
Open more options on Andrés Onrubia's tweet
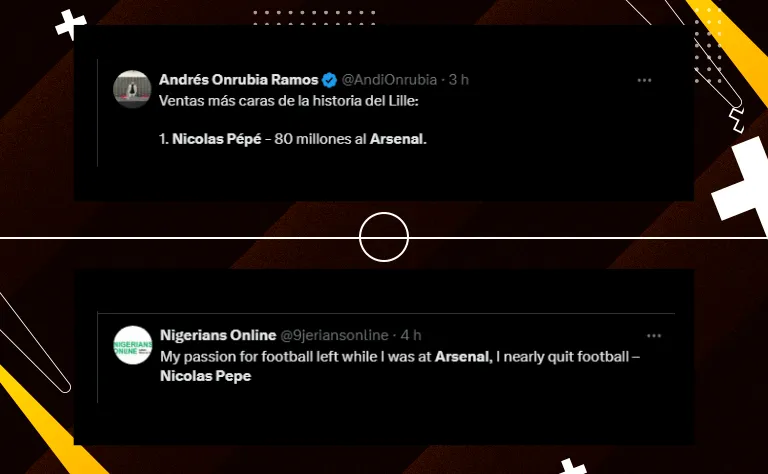(x=645, y=80)
